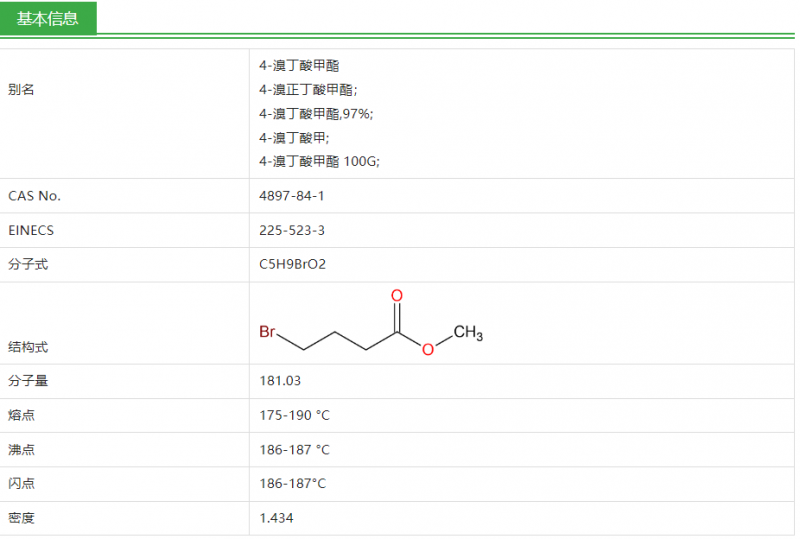
Task: Click the 闪点 row label
Action: click(x=21, y=484)
